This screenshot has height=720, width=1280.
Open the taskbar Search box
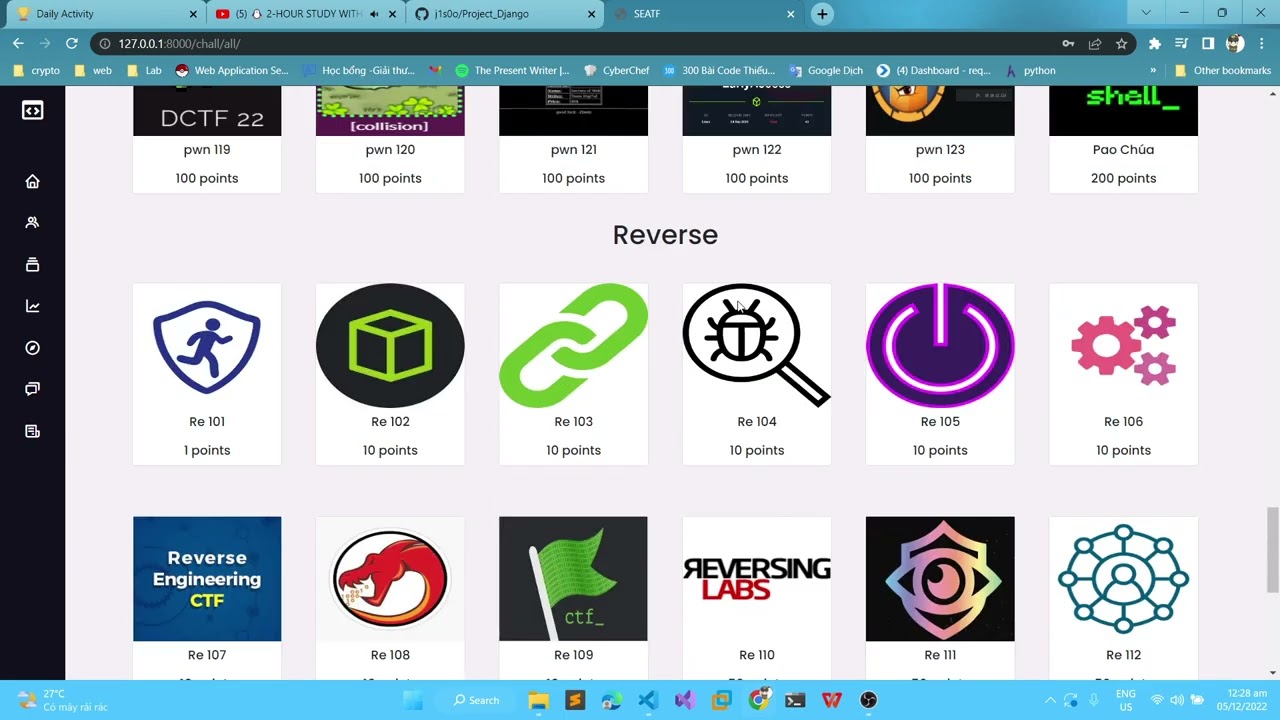[x=476, y=700]
